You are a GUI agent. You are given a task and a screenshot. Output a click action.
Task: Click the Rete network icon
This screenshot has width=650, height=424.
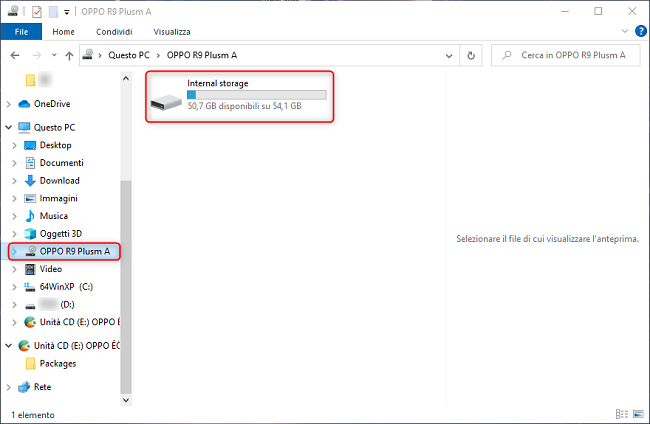[24, 387]
